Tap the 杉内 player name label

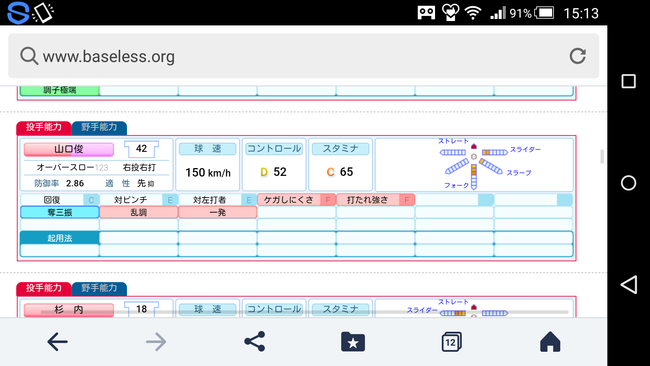pos(69,310)
